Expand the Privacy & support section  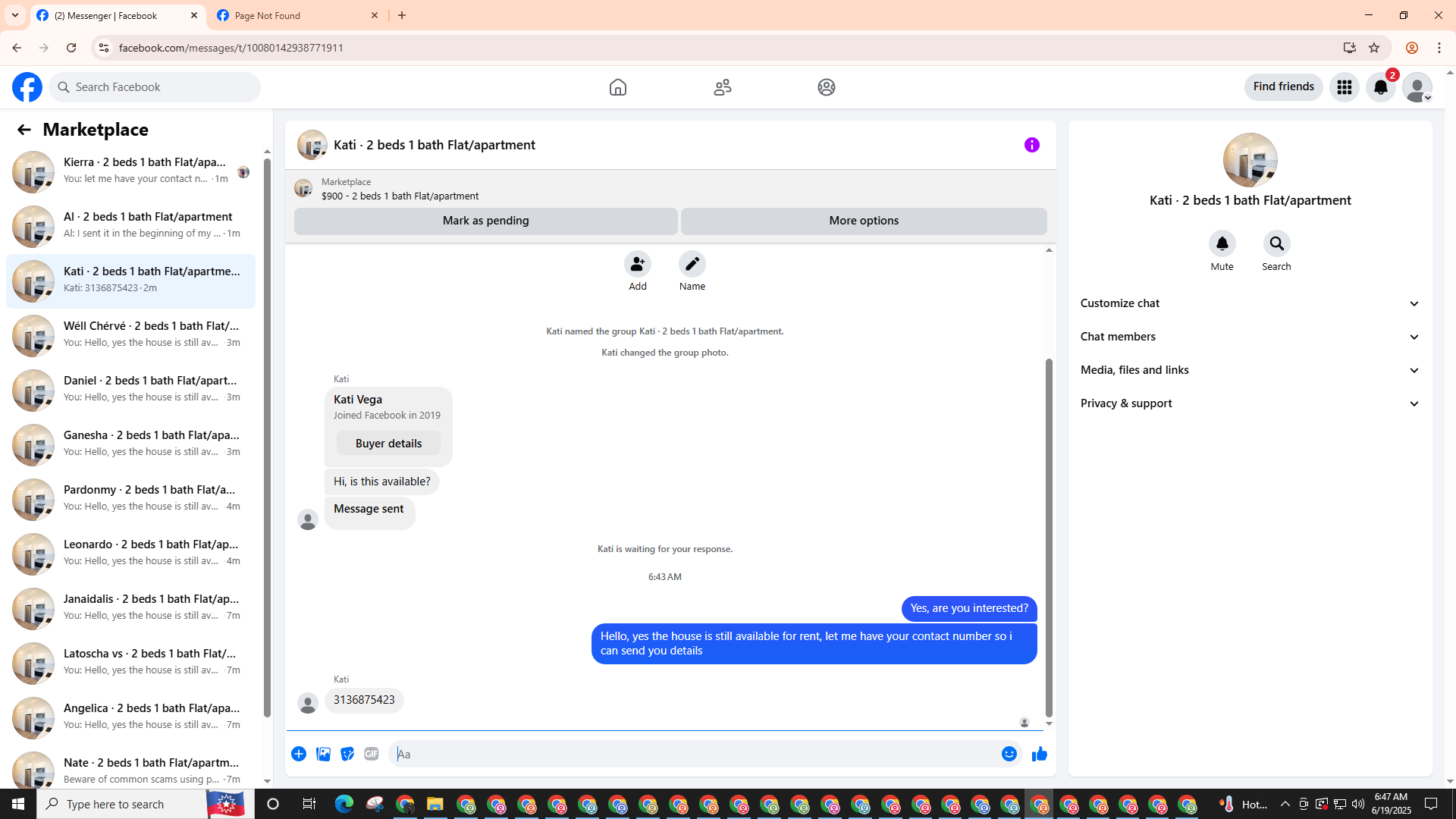pyautogui.click(x=1250, y=403)
